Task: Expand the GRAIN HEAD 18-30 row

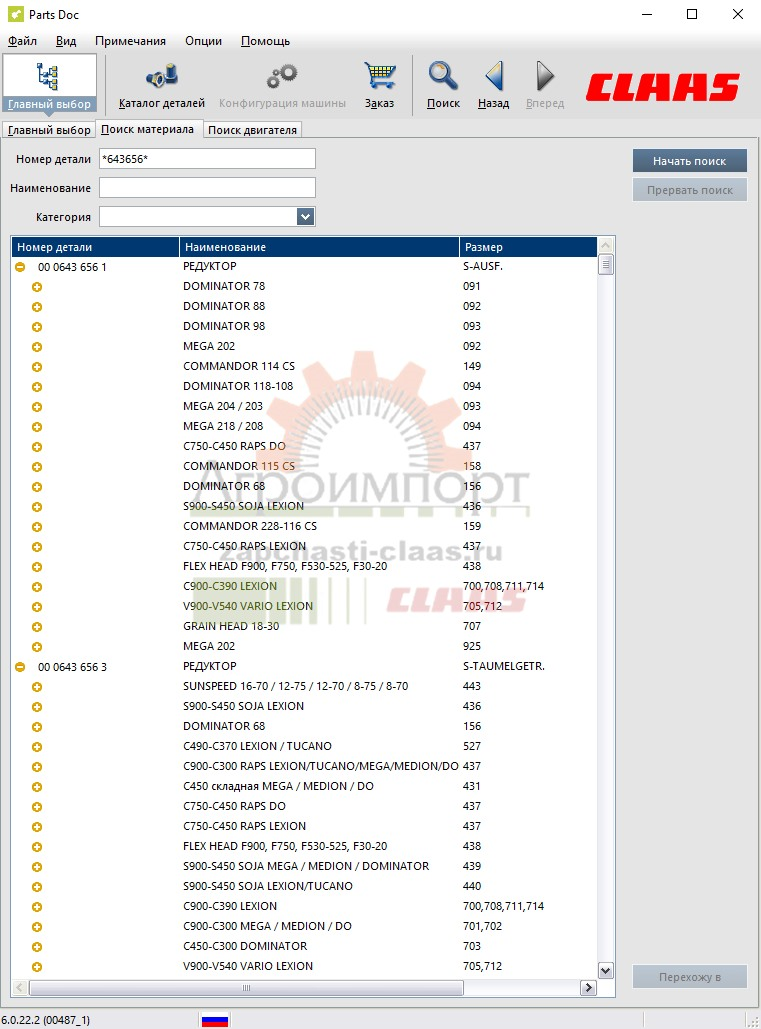Action: [x=37, y=627]
